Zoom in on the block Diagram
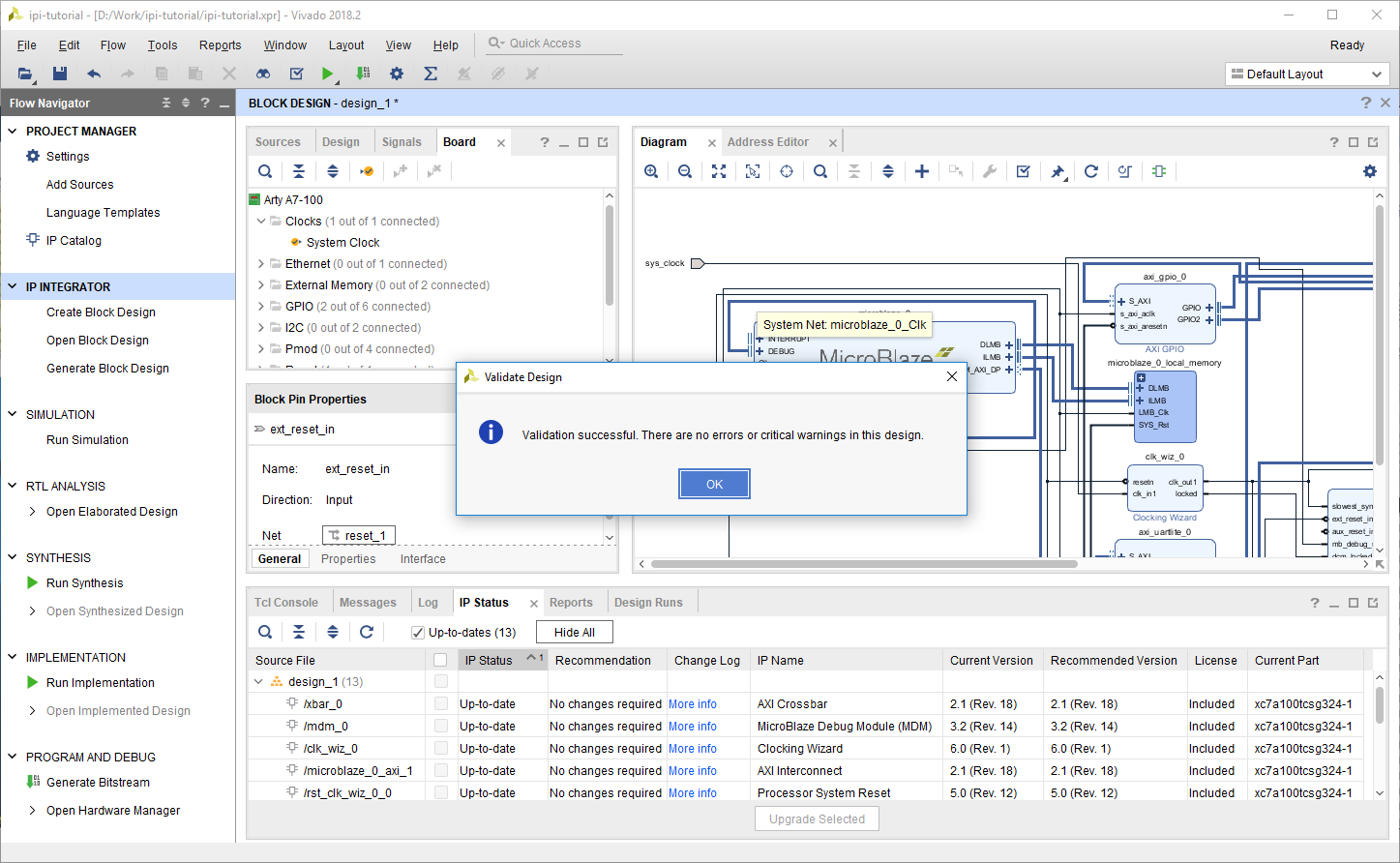This screenshot has width=1400, height=863. pos(651,171)
